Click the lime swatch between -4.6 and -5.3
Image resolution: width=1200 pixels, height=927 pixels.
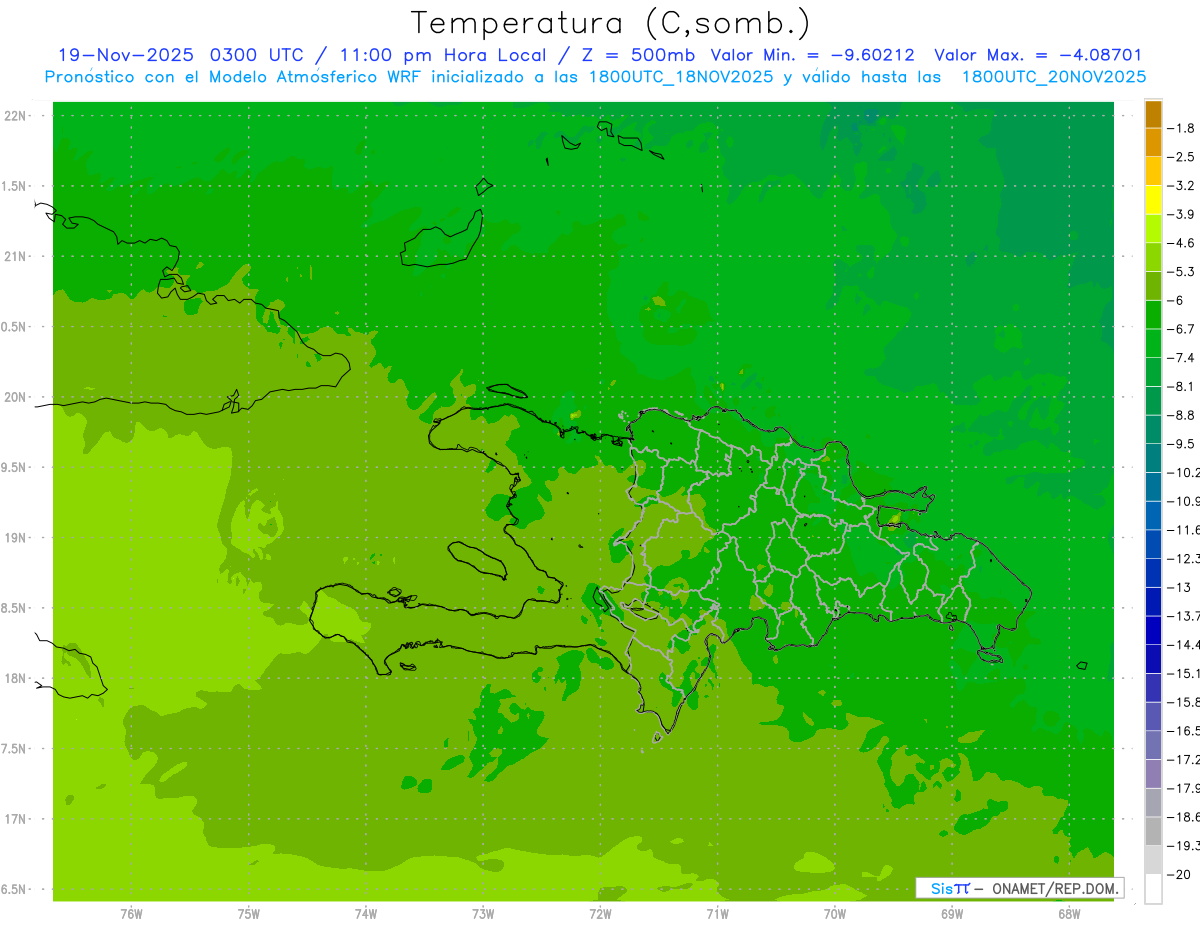[x=1153, y=257]
